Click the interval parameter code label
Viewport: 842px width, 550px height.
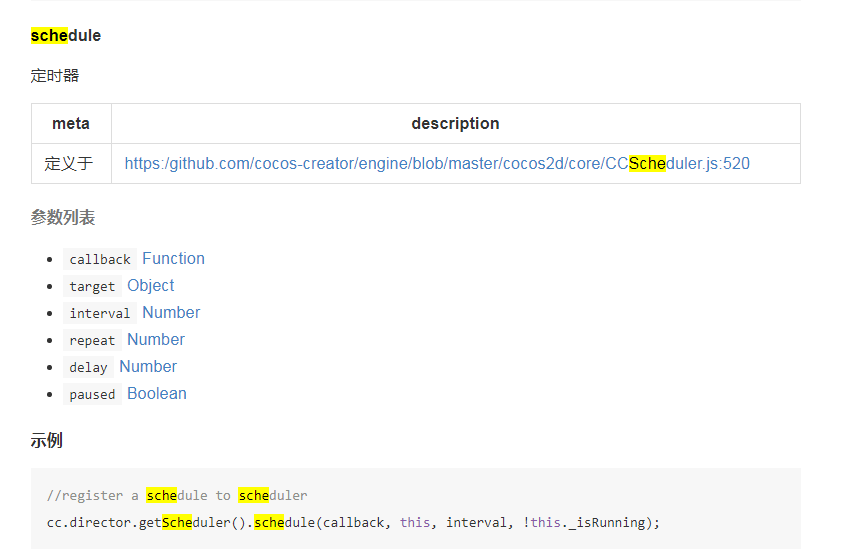click(x=100, y=314)
